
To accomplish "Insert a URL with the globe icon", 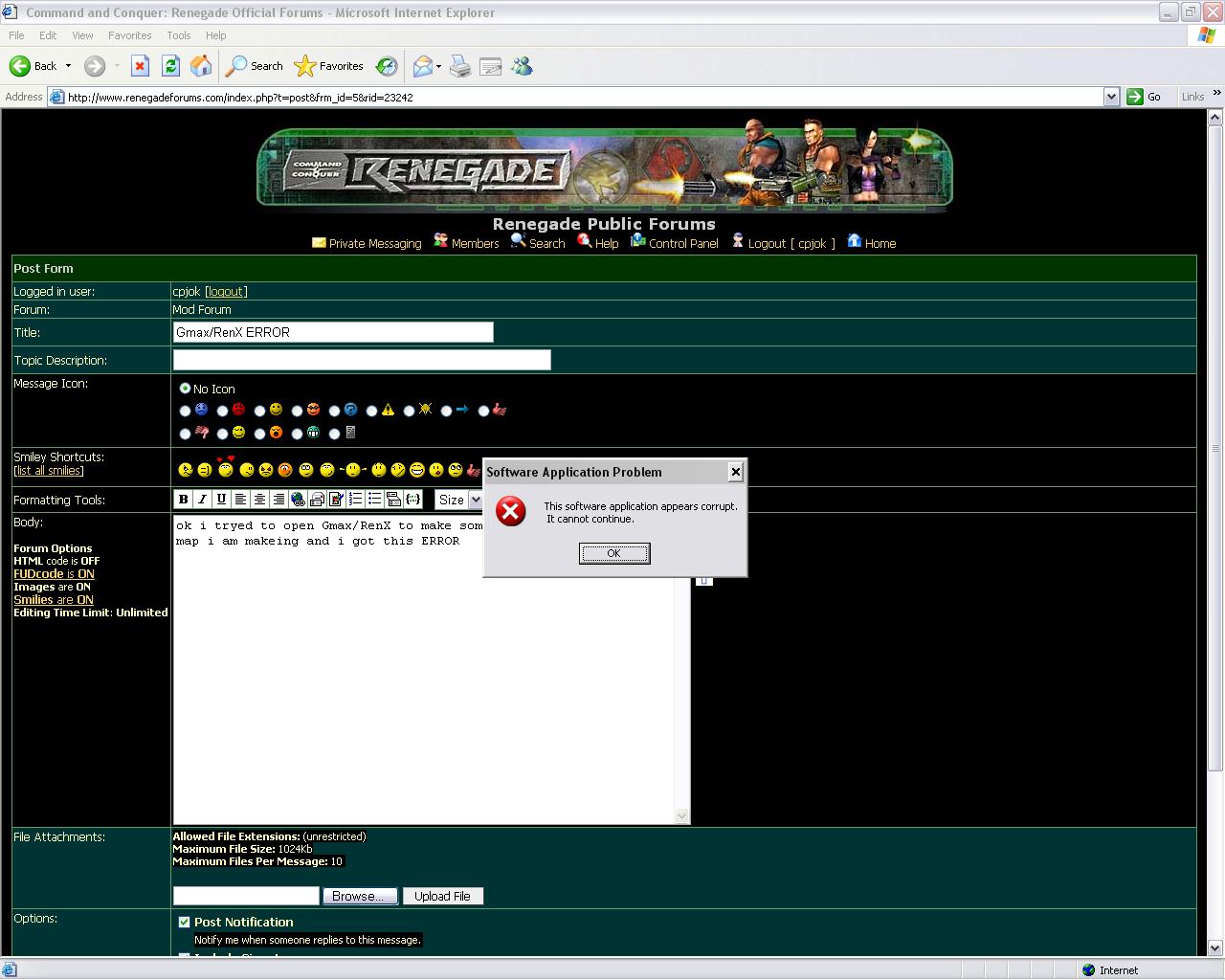I will (x=298, y=499).
